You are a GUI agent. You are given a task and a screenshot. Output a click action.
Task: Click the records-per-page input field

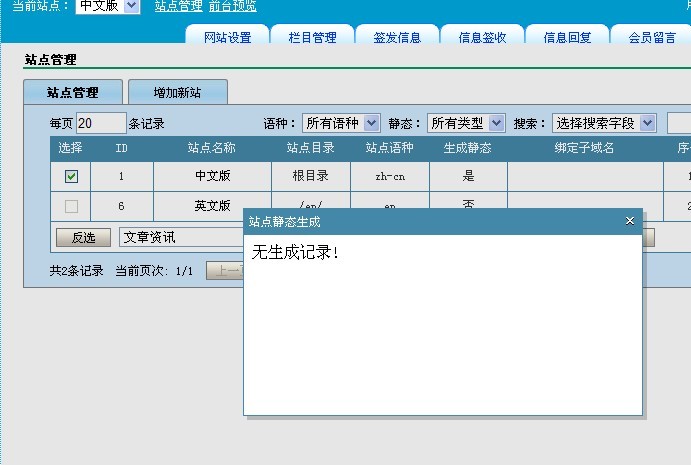100,123
